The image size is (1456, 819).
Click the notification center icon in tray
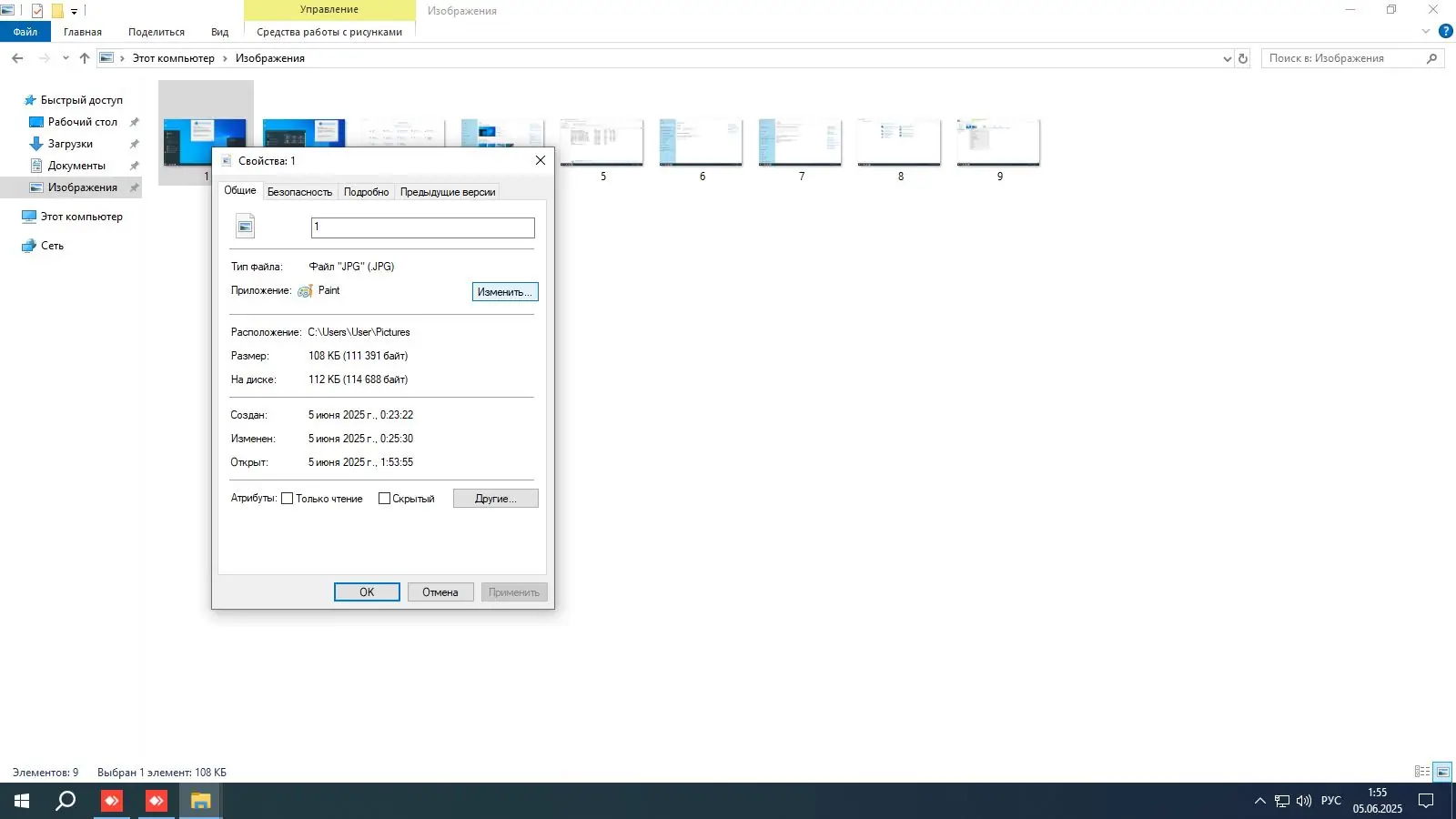click(x=1427, y=802)
